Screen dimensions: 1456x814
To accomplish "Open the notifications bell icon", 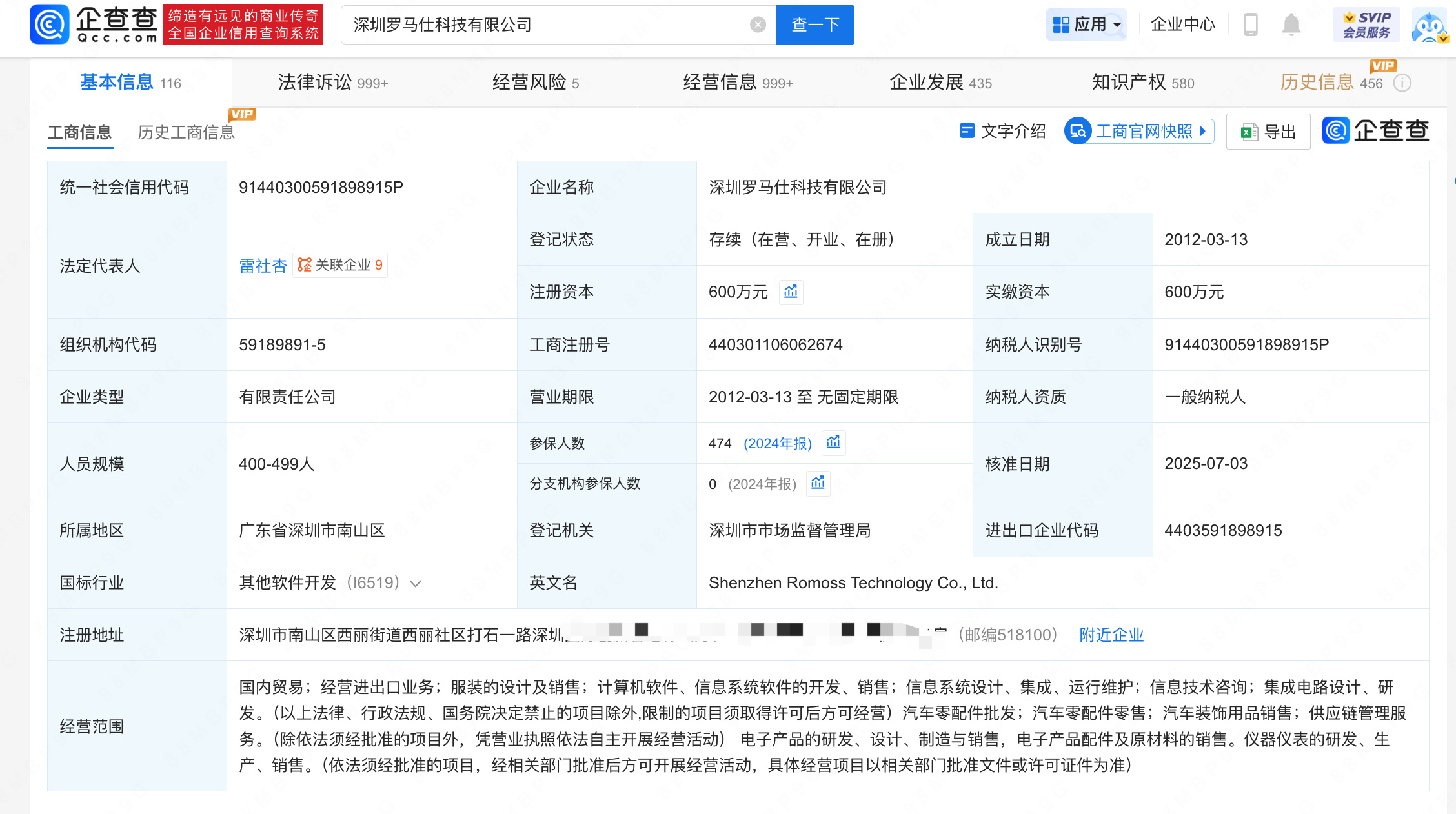I will [1291, 25].
